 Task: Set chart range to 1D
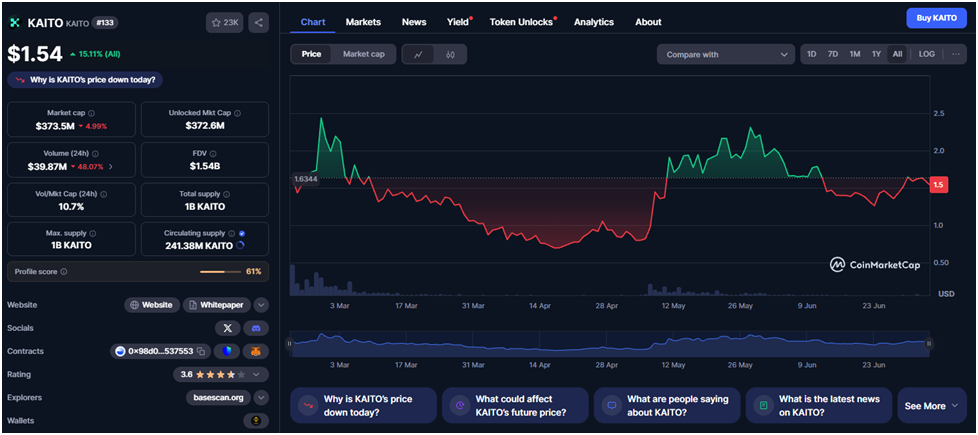click(x=811, y=54)
